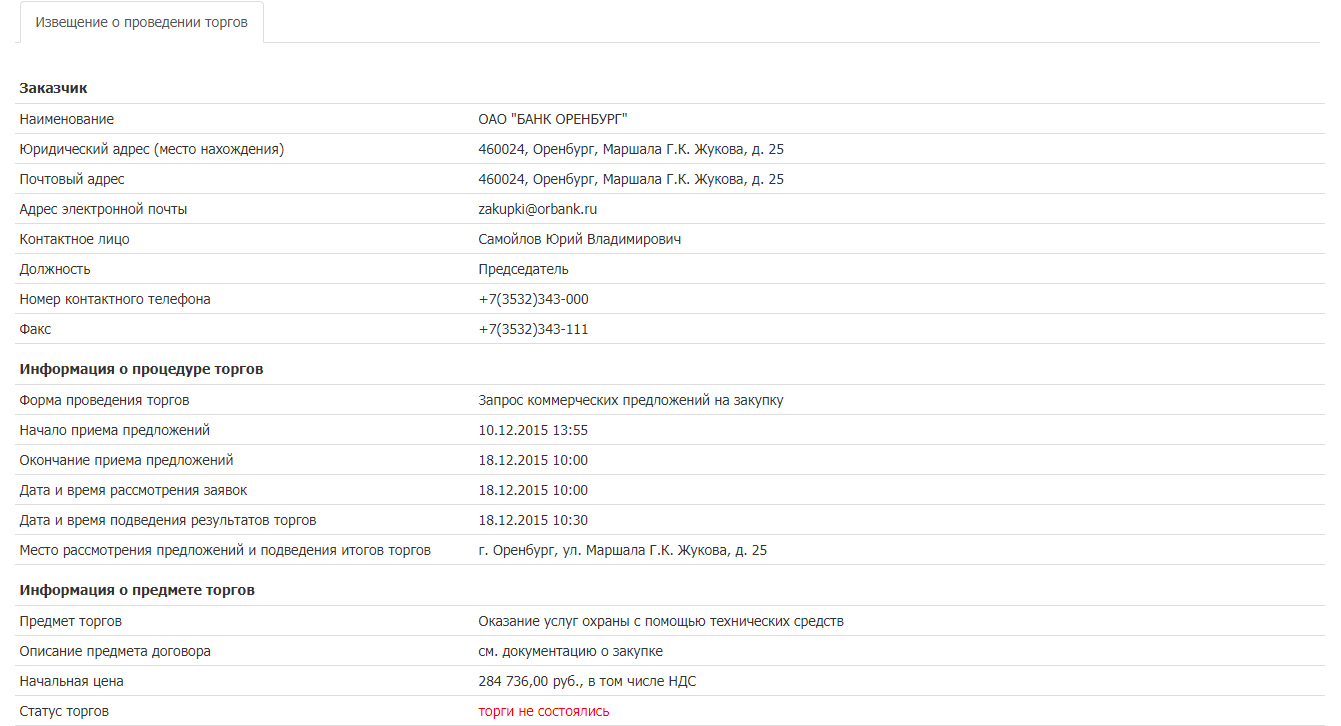
Task: Click the value "Председатель"
Action: [523, 269]
